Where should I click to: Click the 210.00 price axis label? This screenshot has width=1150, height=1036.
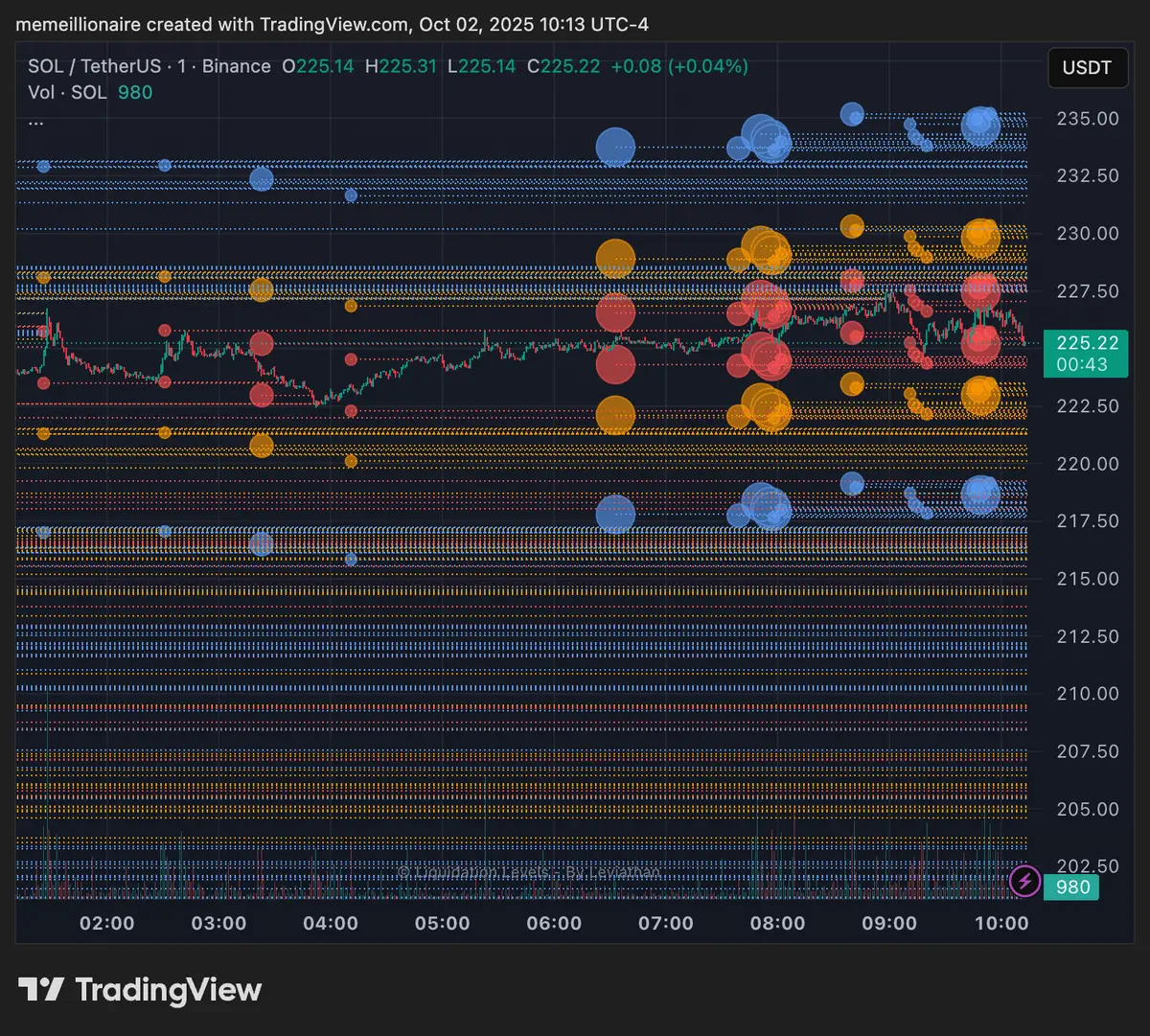[1088, 694]
